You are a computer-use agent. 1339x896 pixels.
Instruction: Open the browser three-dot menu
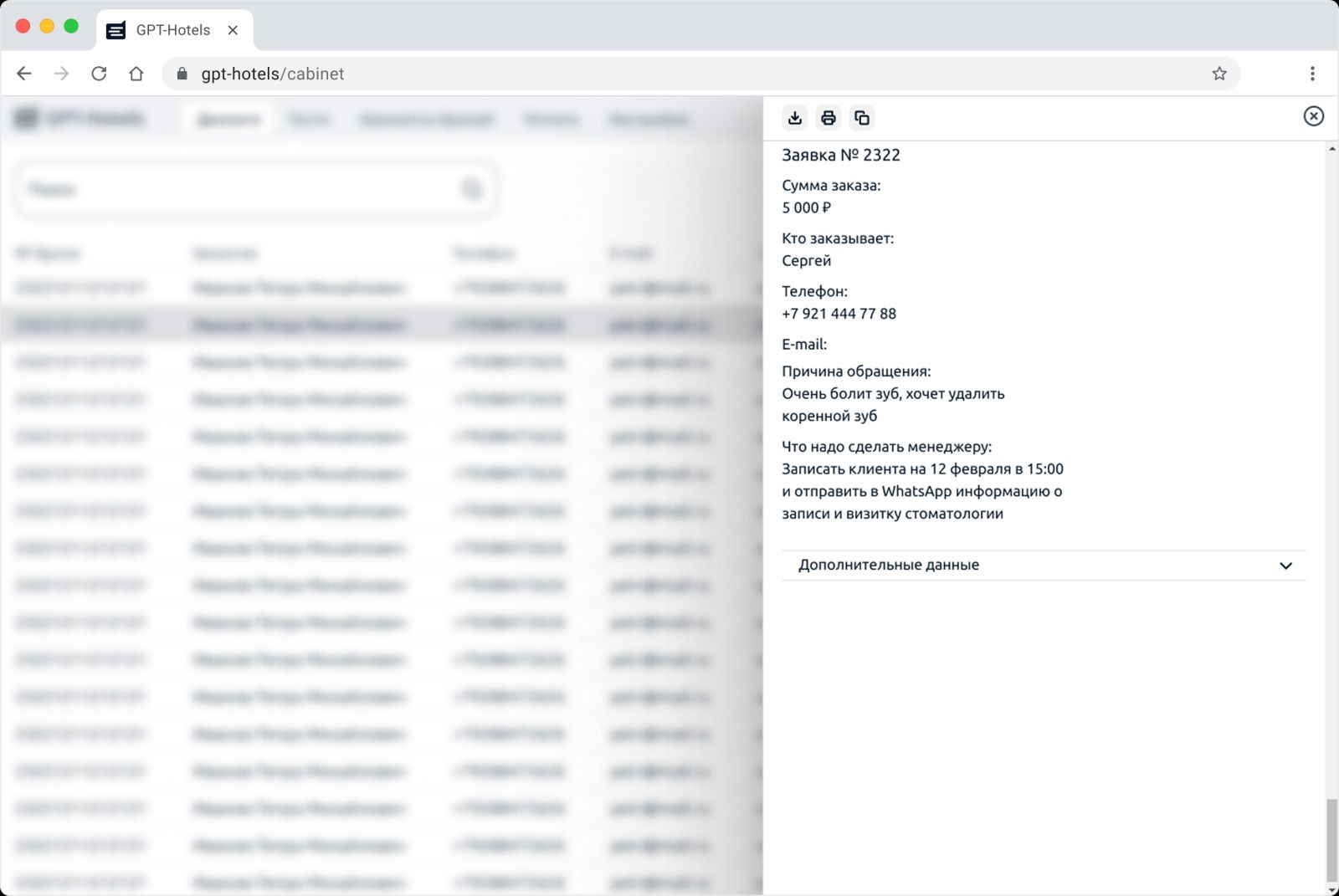(1311, 74)
